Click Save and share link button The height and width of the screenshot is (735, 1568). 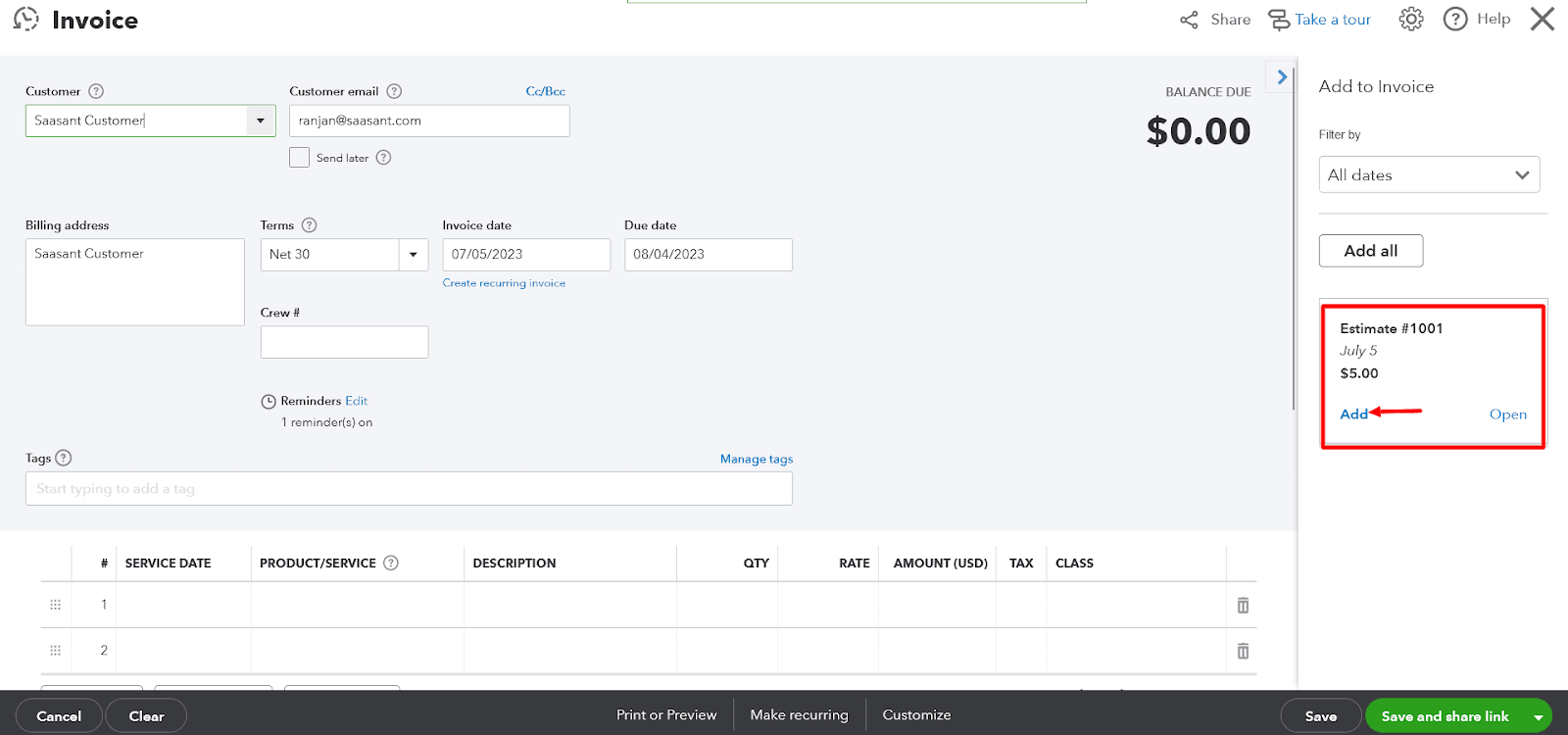1445,716
